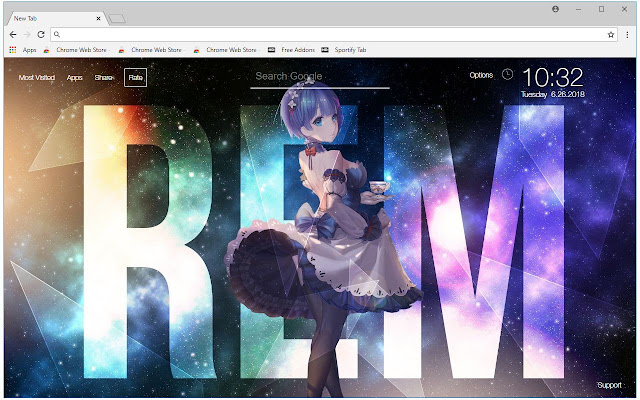The height and width of the screenshot is (400, 640).
Task: Bookmark this page with the star icon
Action: point(611,35)
